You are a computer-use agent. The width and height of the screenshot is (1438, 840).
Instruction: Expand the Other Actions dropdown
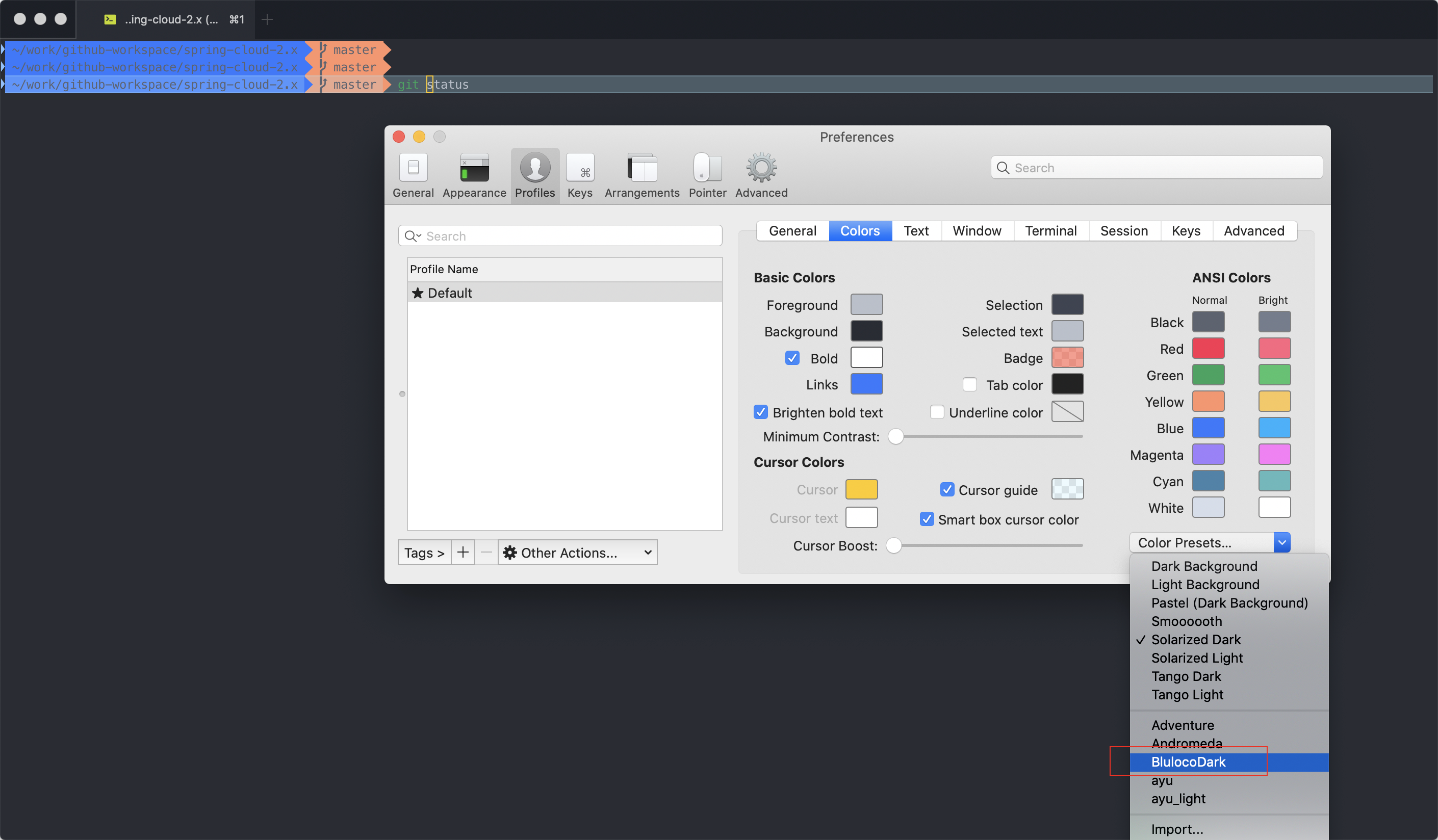(577, 552)
